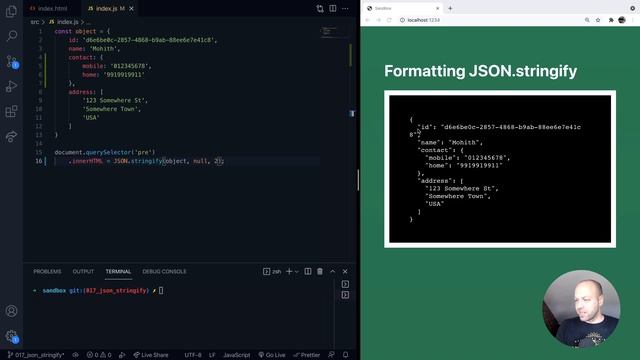Viewport: 640px width, 360px height.
Task: Switch to the DEBUG CONSOLE panel tab
Action: coord(164,271)
